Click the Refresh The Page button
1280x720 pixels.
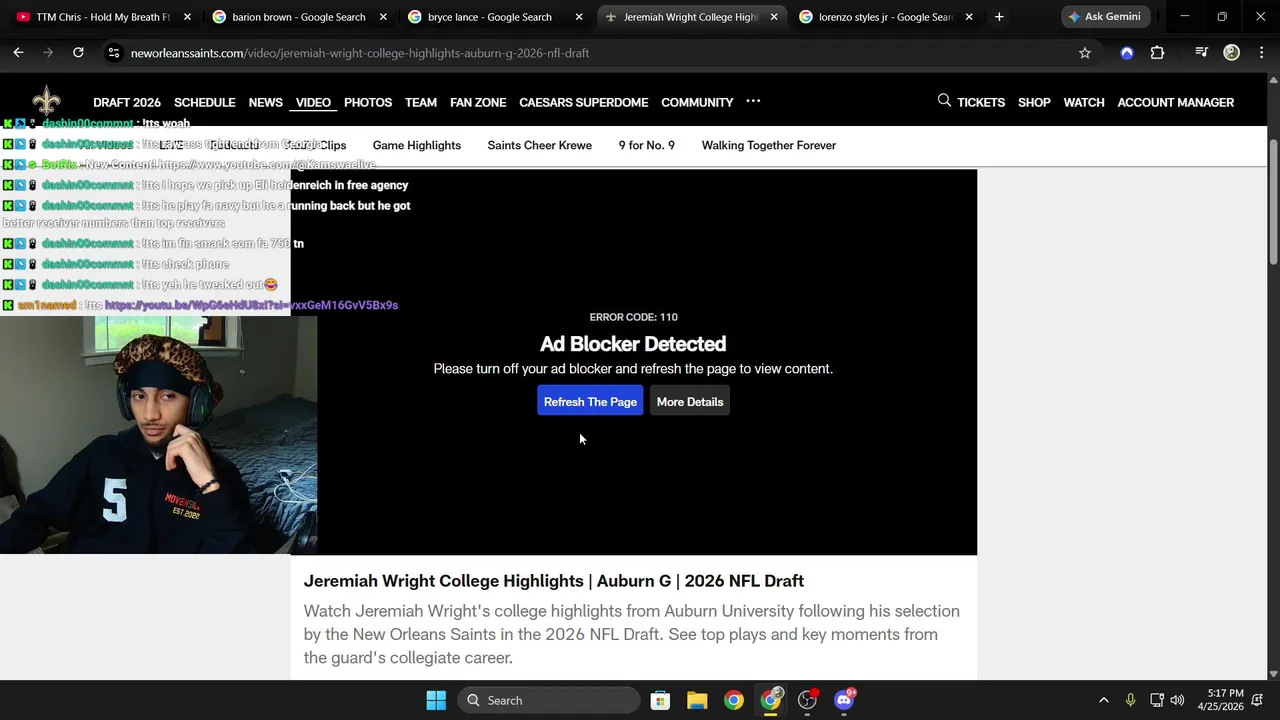click(x=590, y=401)
